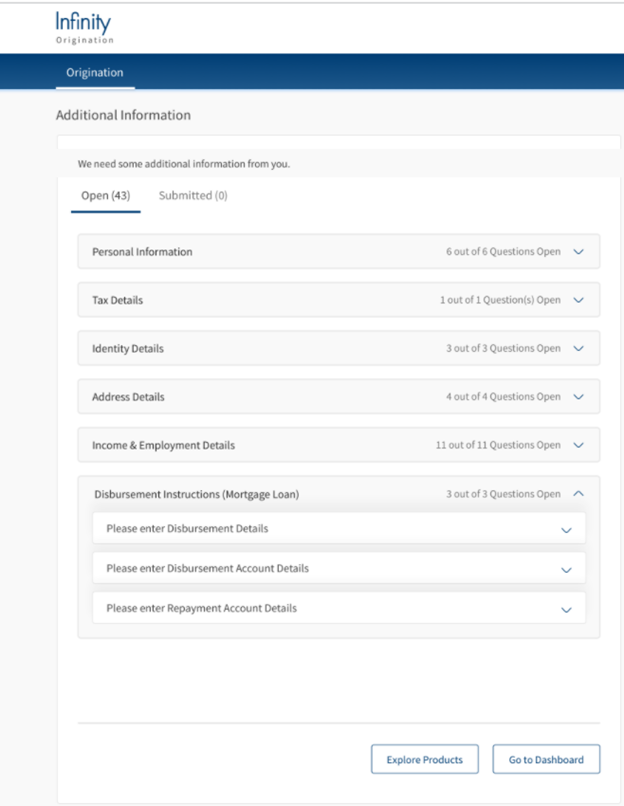Open the Origination navigation tab

pos(95,72)
